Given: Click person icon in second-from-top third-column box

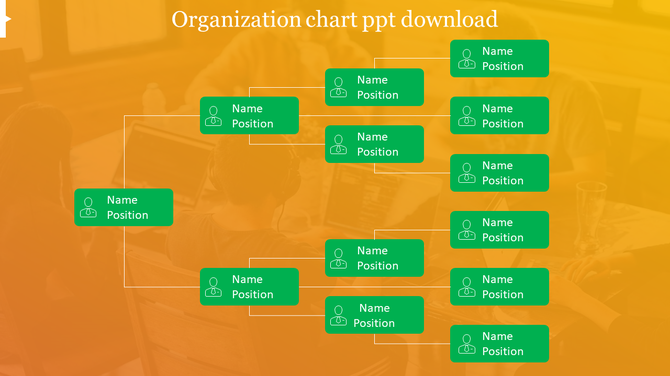Looking at the screenshot, I should (x=338, y=144).
